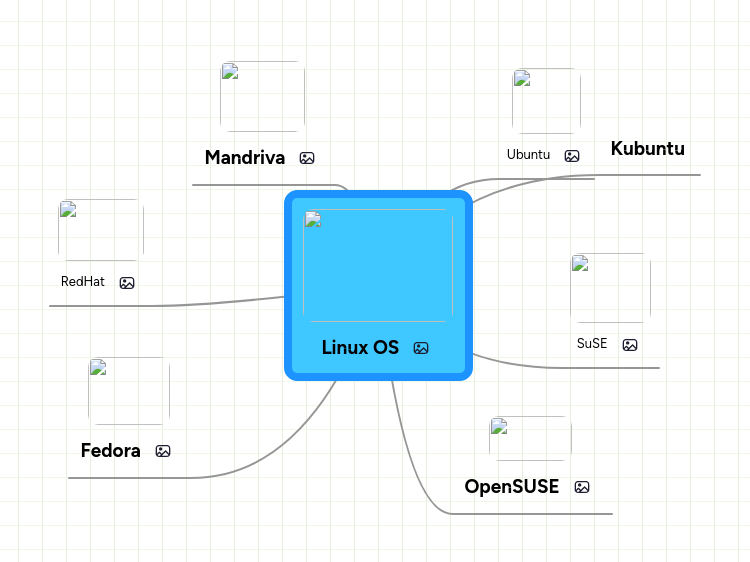
Task: Click the image icon next to OpenSUSE
Action: (582, 487)
